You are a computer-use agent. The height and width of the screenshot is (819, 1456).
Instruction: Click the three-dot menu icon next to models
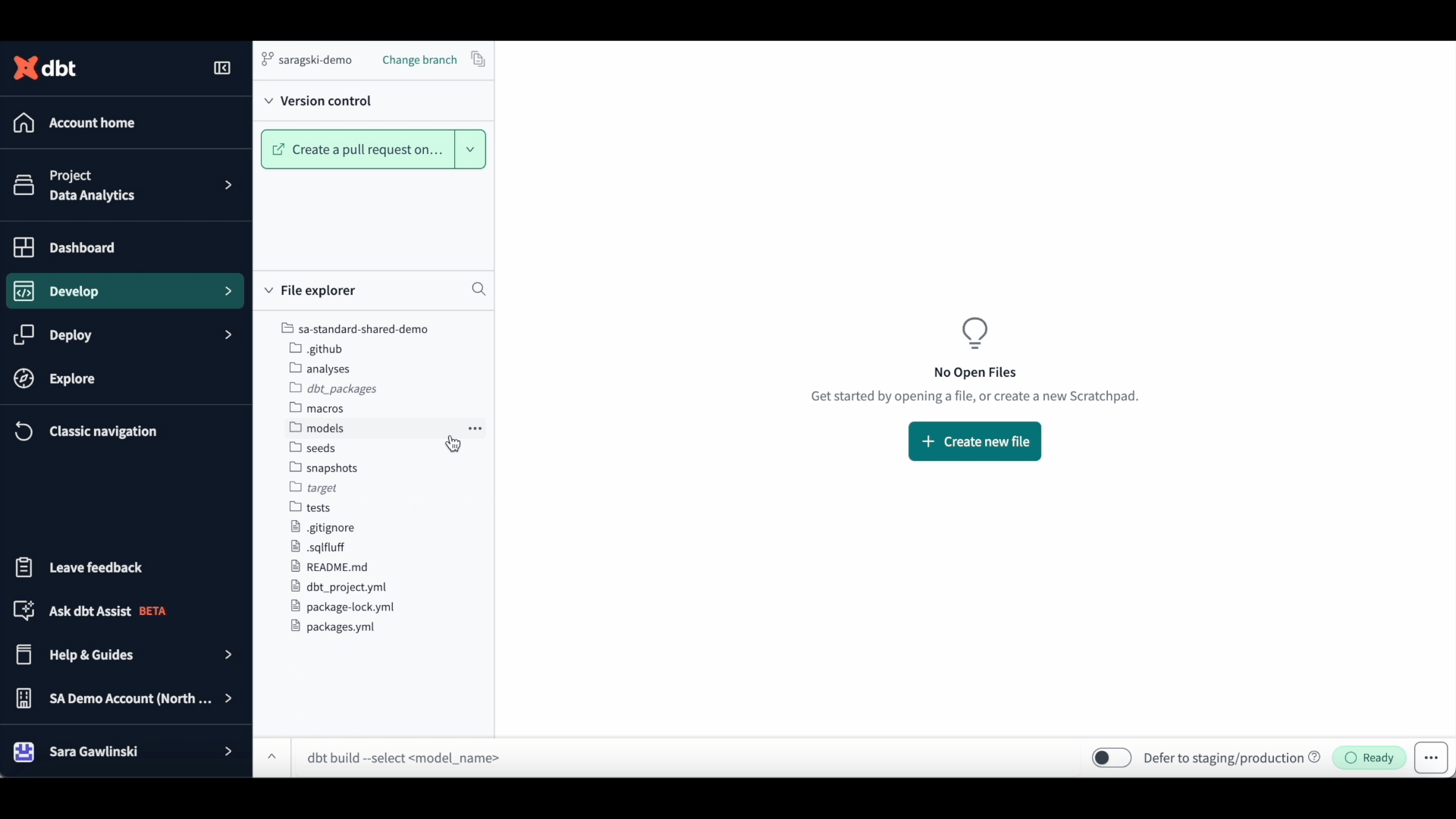coord(475,428)
